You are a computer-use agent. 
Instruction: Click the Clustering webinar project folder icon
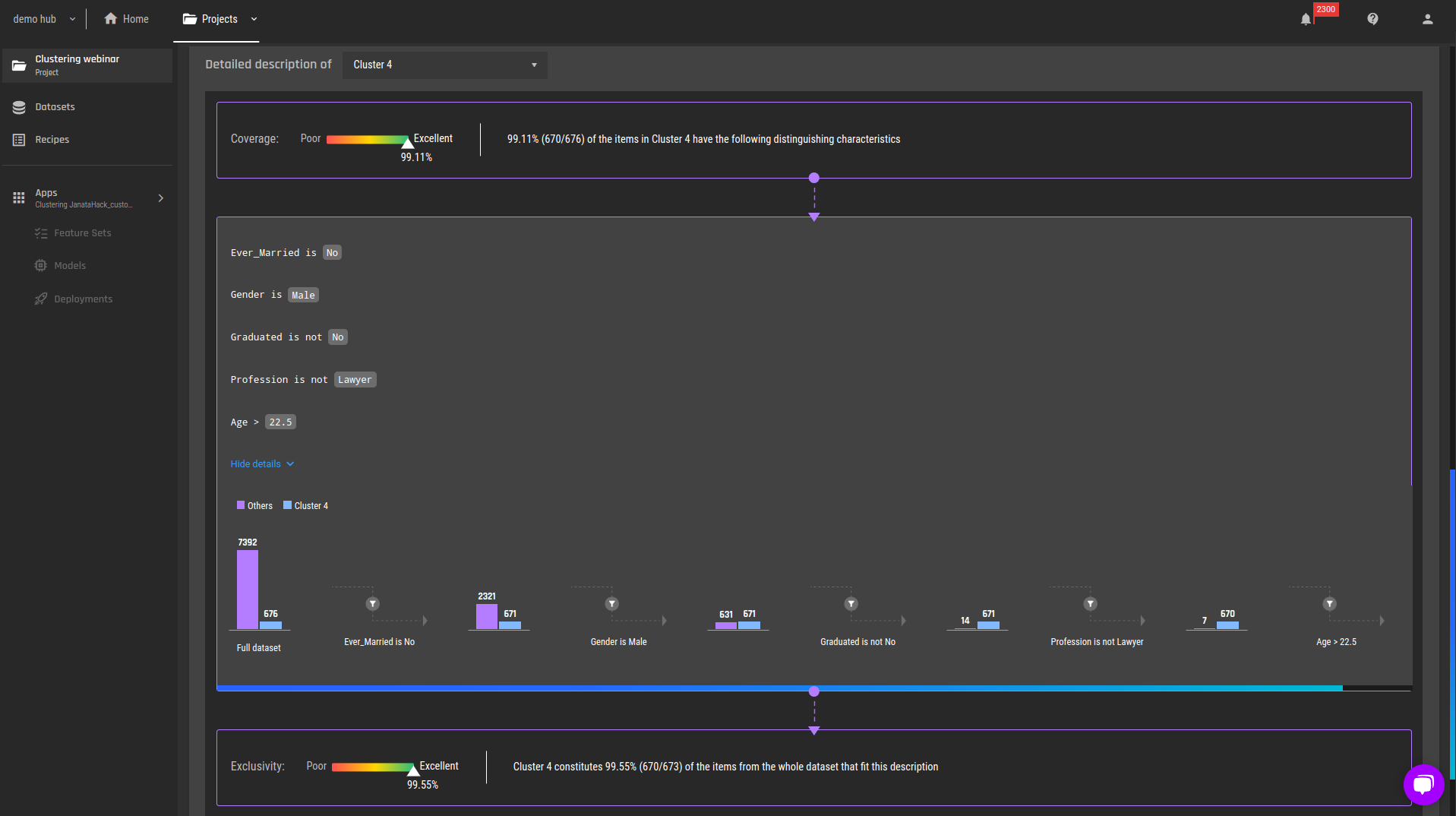coord(19,65)
